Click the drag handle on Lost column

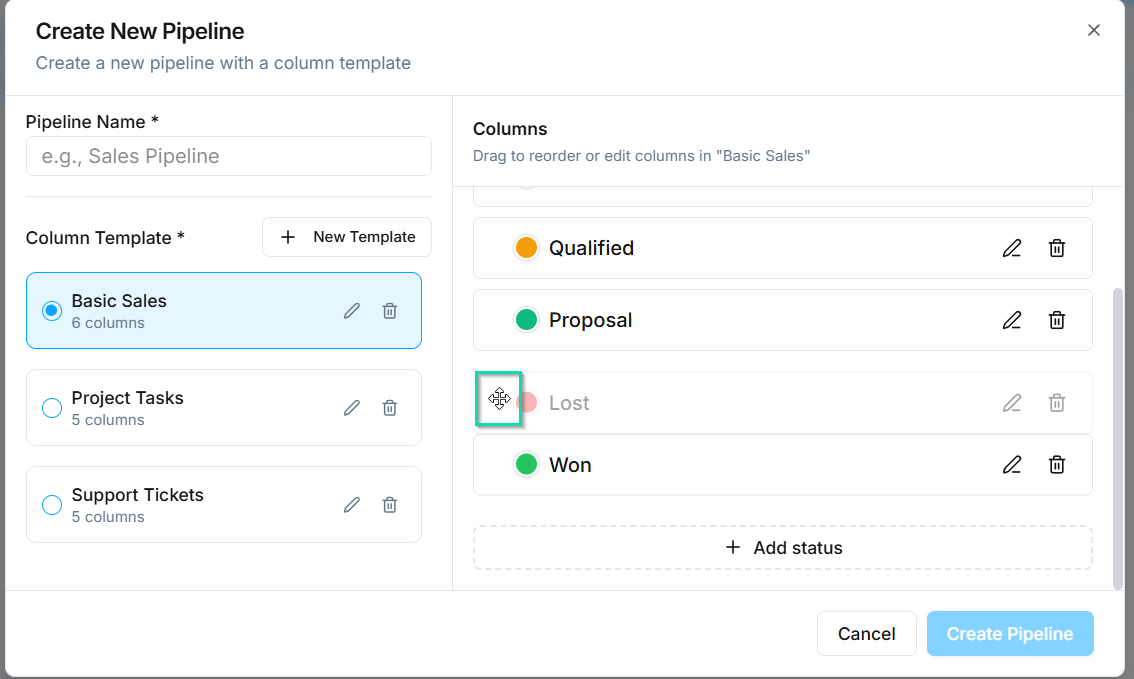pos(499,400)
